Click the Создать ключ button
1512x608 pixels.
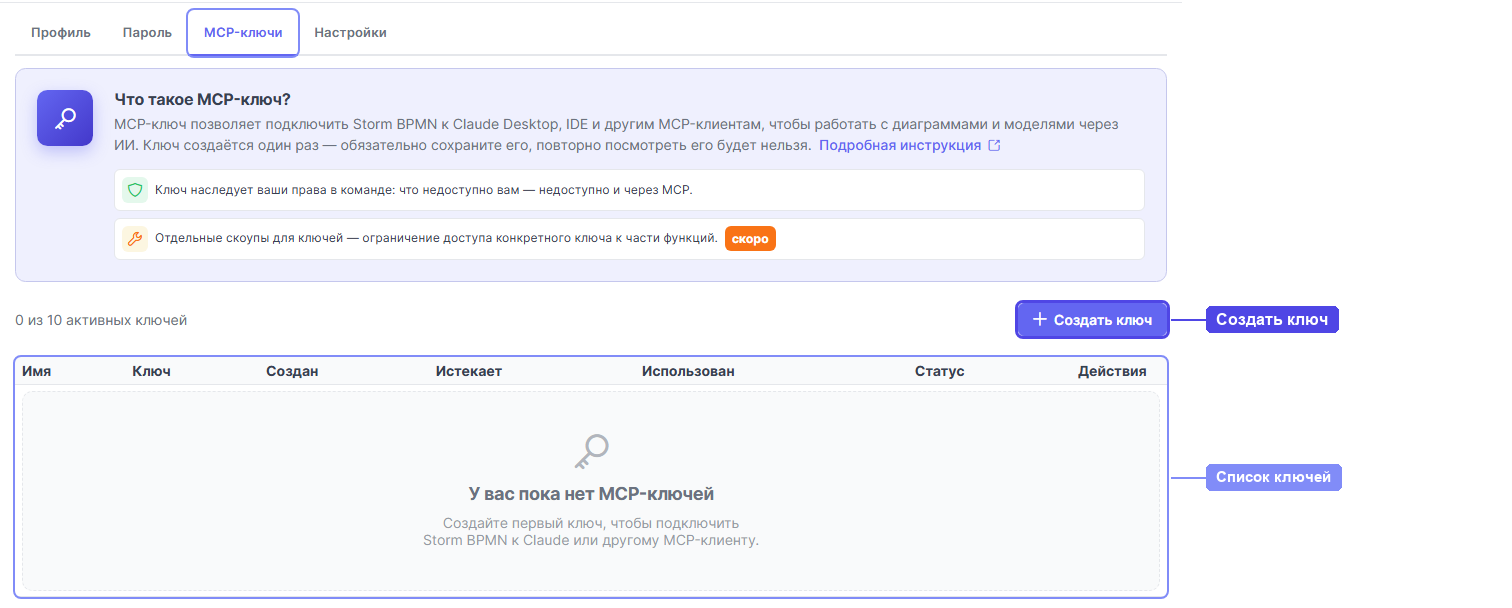coord(1092,320)
